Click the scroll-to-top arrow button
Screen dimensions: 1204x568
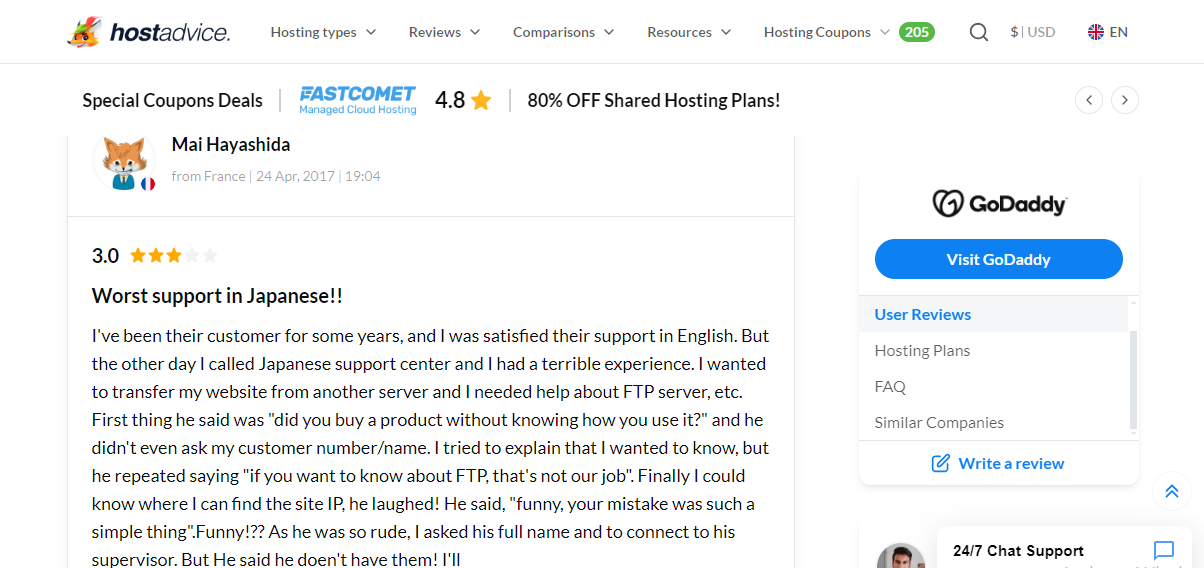coord(1171,491)
